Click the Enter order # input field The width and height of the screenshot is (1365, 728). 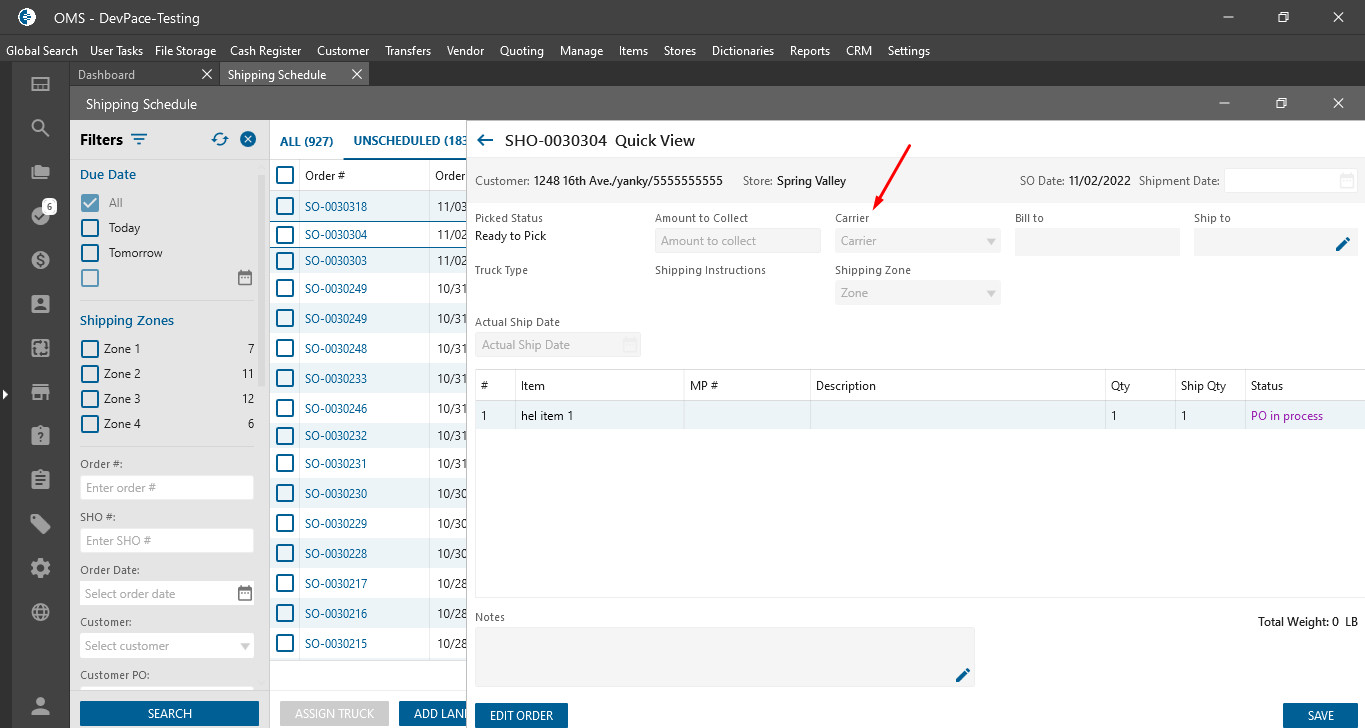167,488
